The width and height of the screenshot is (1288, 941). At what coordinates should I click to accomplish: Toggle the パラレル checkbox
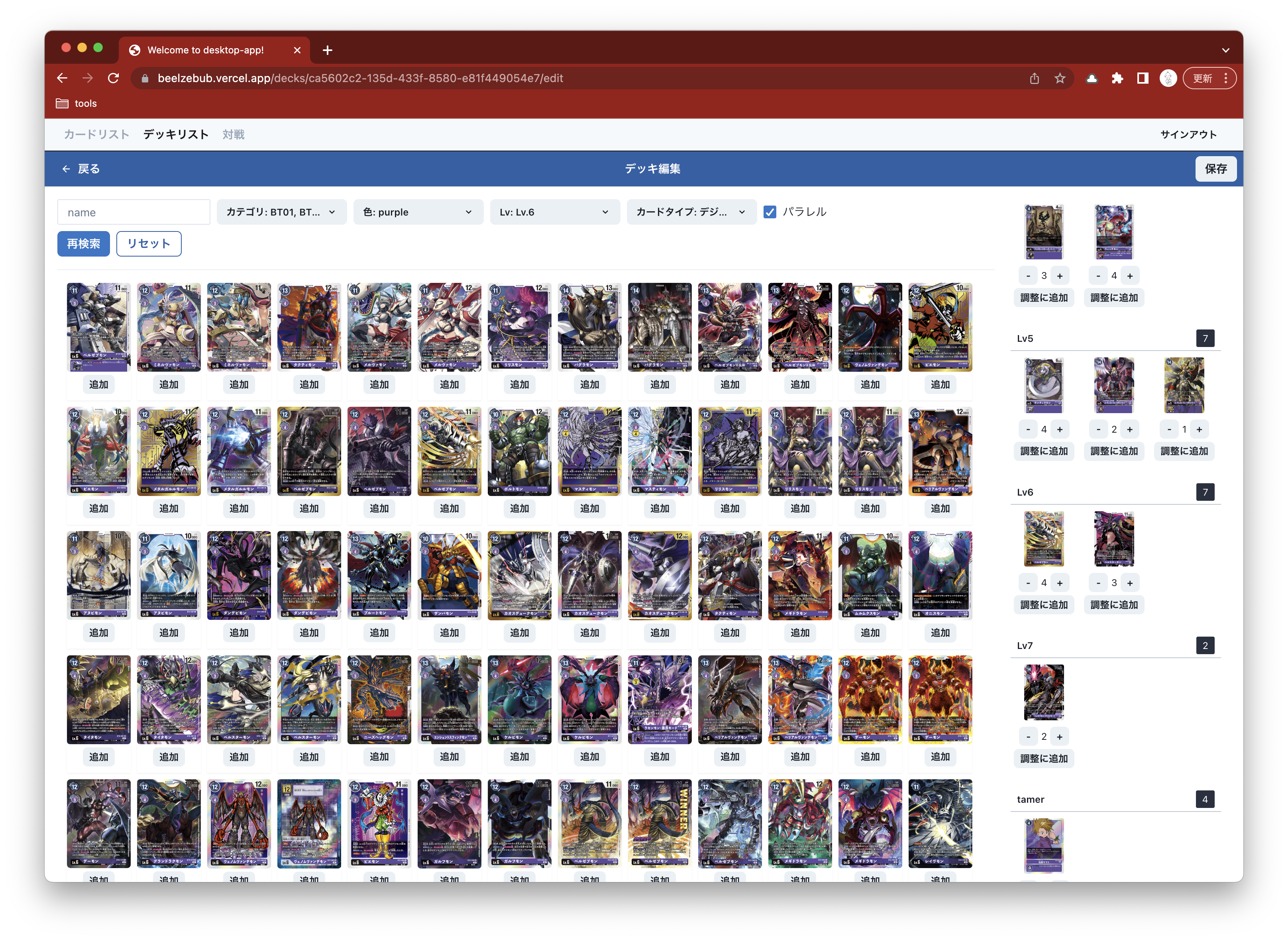pos(770,212)
